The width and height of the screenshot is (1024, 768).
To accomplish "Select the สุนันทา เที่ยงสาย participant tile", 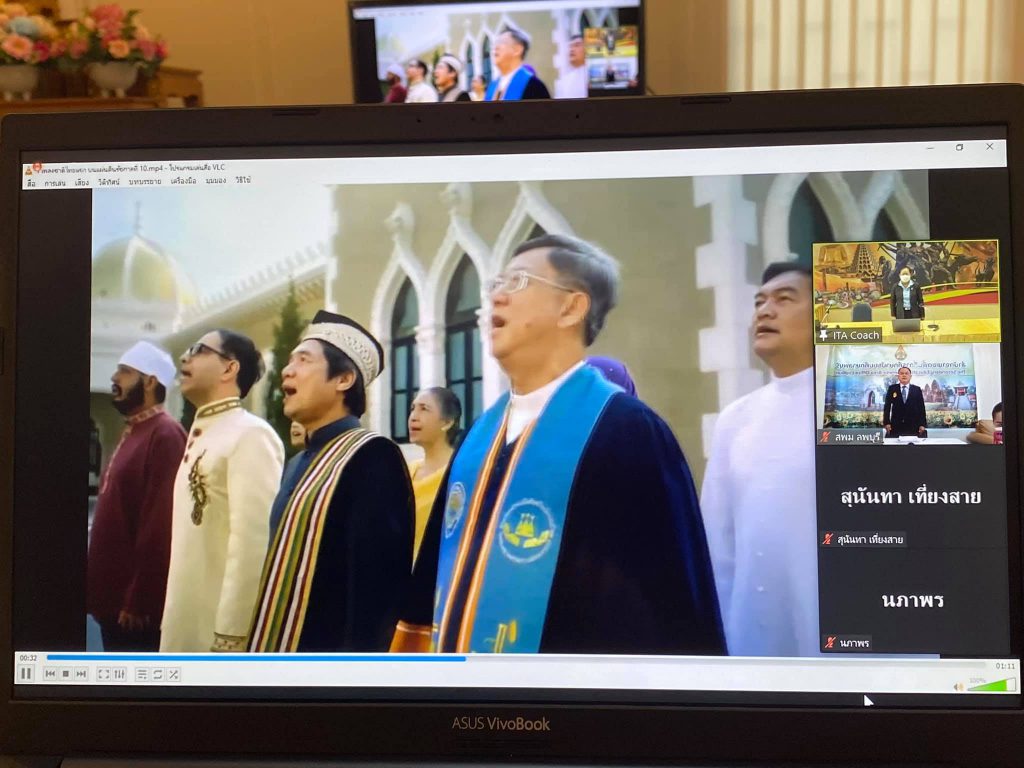I will point(910,497).
